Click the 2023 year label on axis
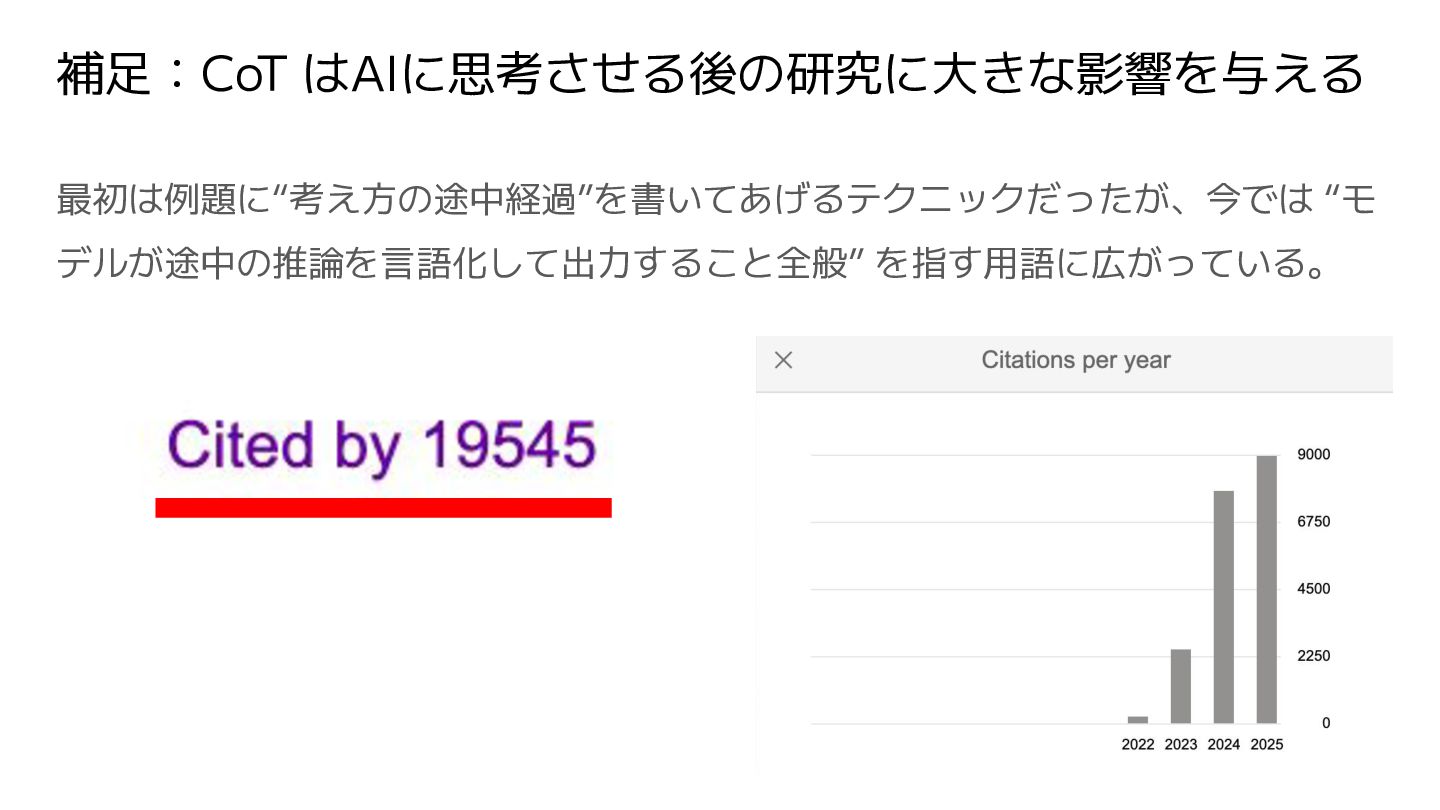 tap(1181, 745)
